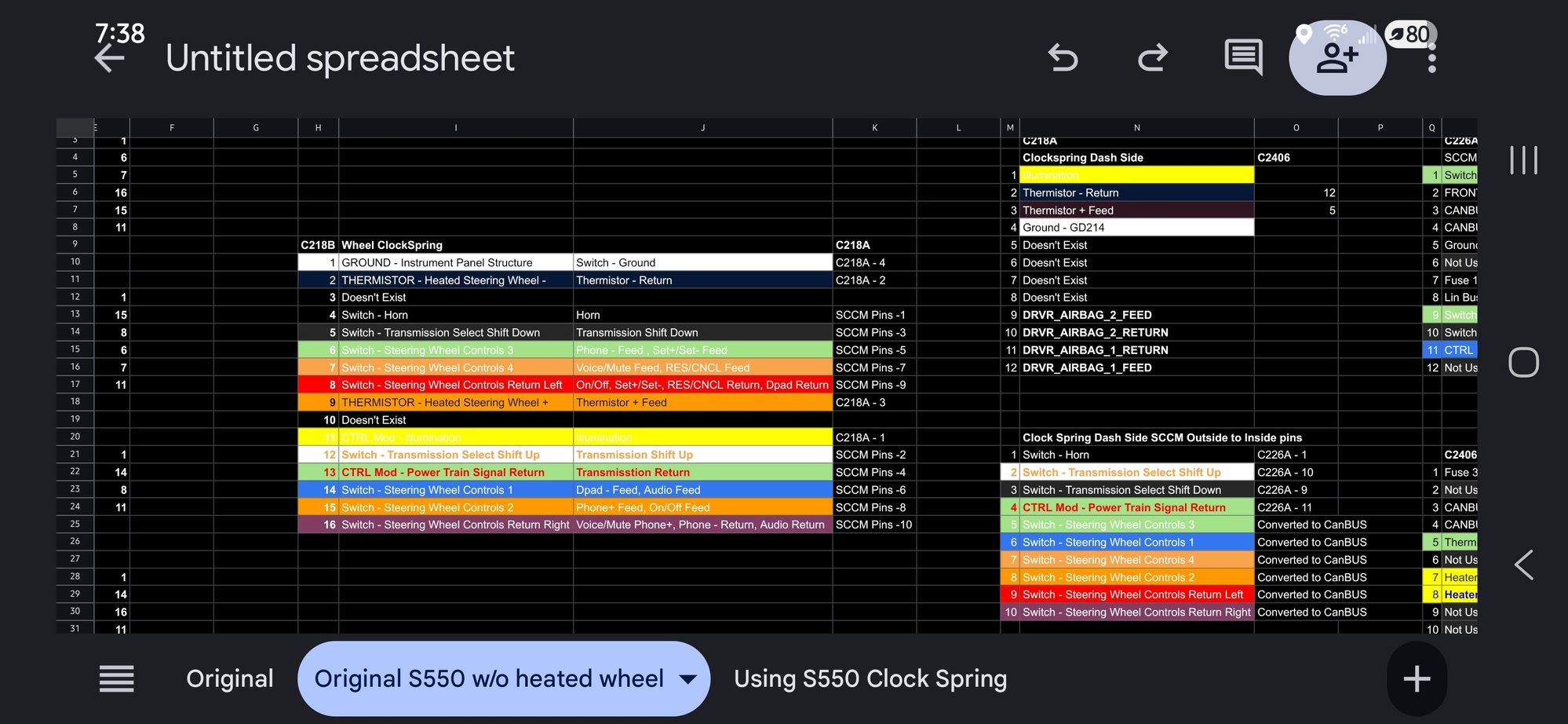Add a new sheet with the plus button
The image size is (1568, 724).
(1417, 678)
